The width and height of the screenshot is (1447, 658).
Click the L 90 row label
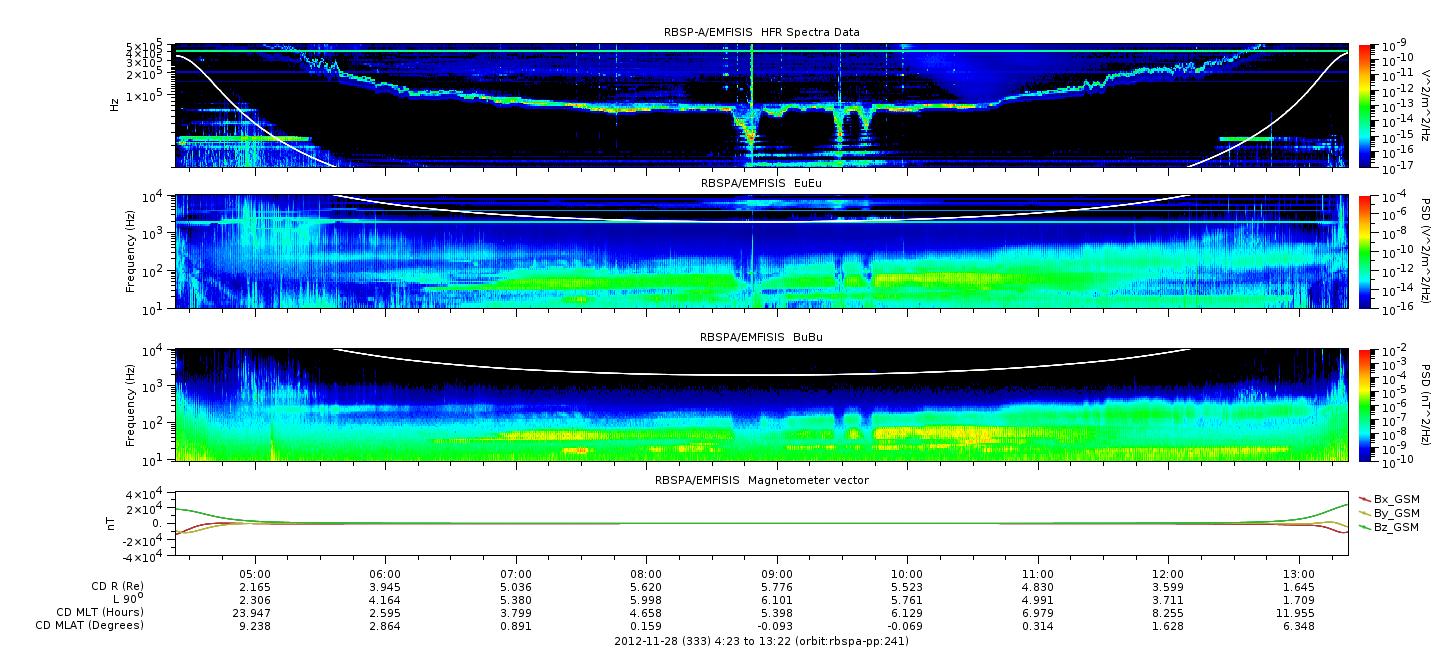click(122, 599)
